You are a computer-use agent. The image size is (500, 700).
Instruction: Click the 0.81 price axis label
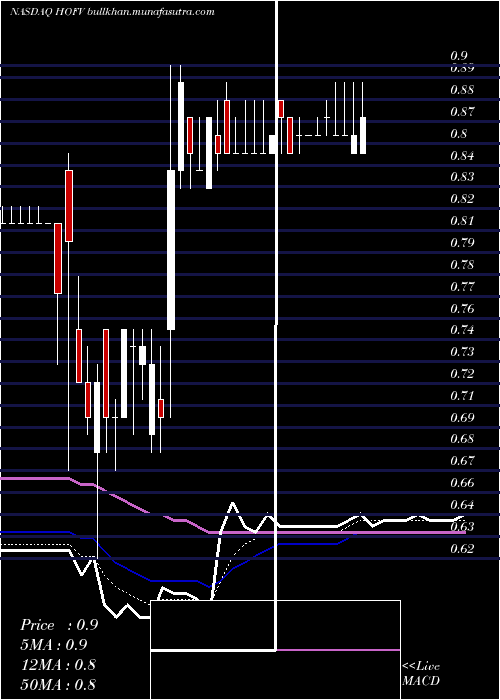coord(462,221)
